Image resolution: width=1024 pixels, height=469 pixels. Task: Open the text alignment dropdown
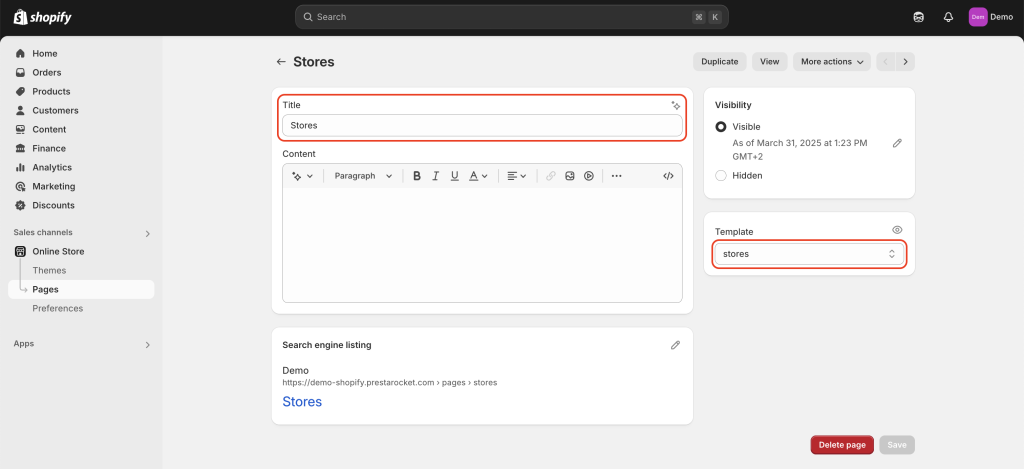point(517,176)
